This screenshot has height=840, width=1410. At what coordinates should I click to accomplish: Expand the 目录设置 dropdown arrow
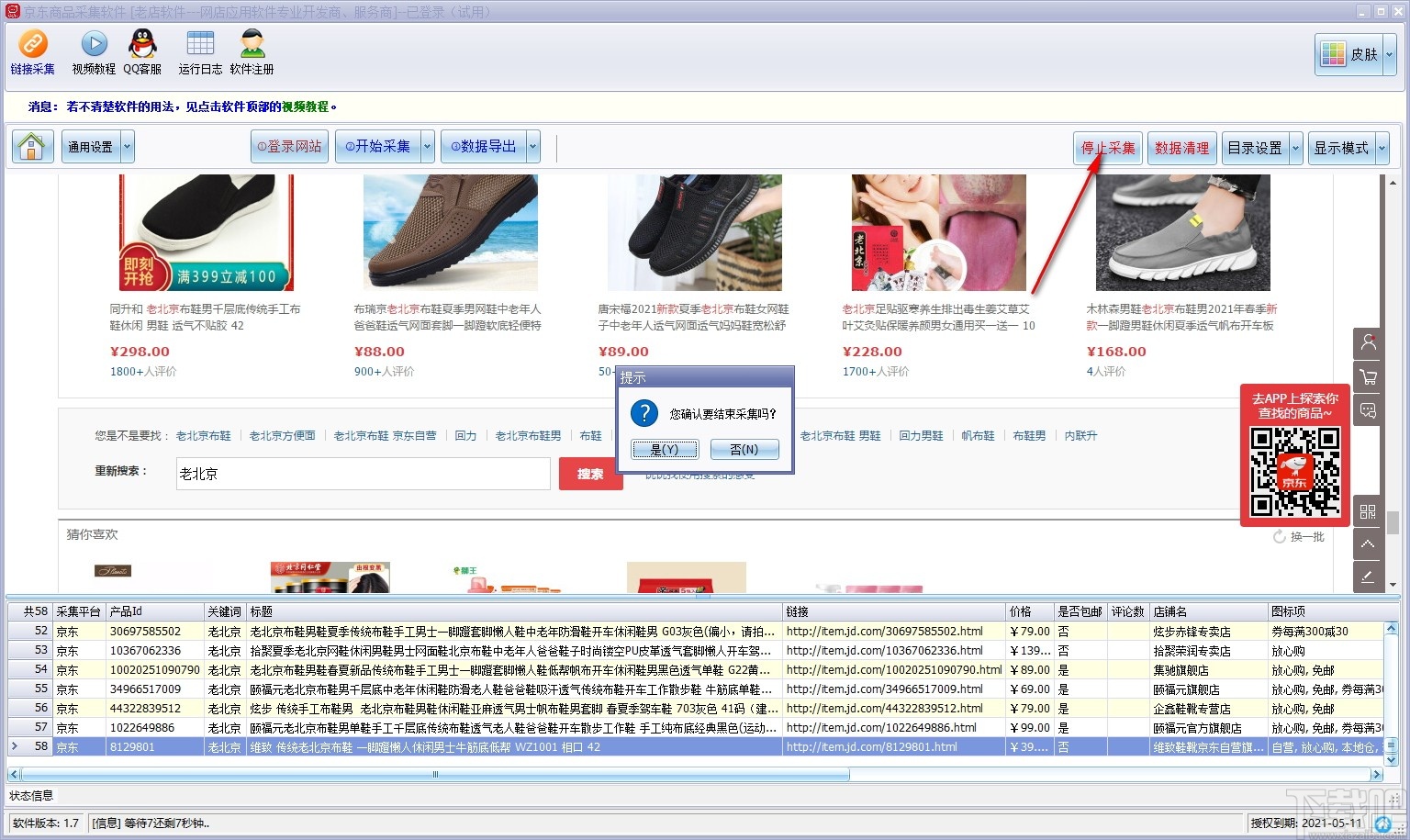point(1295,148)
